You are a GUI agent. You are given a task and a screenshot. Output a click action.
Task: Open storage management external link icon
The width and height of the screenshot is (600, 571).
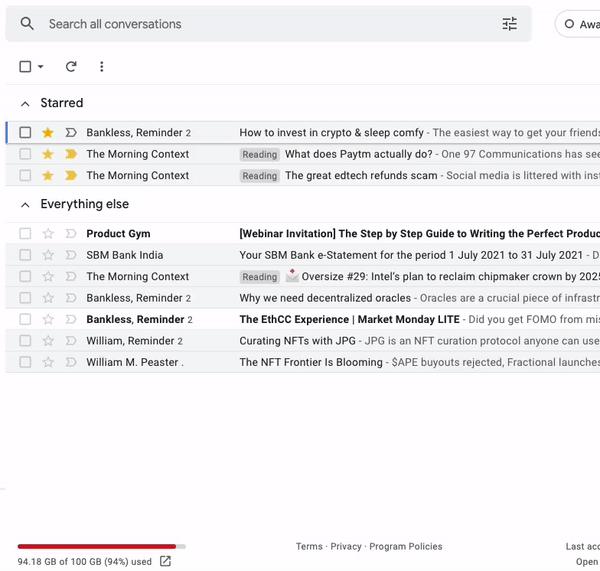165,561
